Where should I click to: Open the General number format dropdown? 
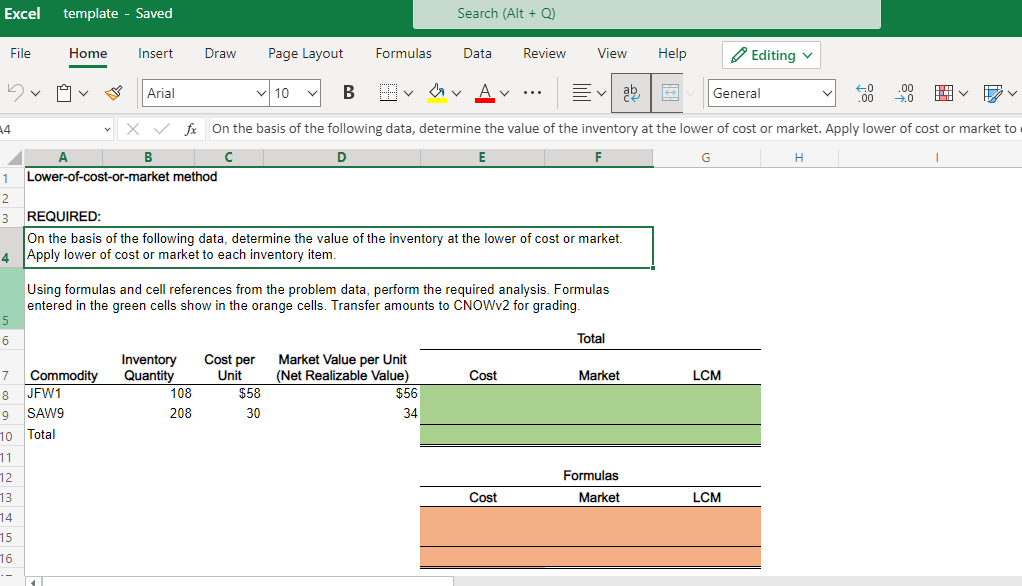point(771,93)
